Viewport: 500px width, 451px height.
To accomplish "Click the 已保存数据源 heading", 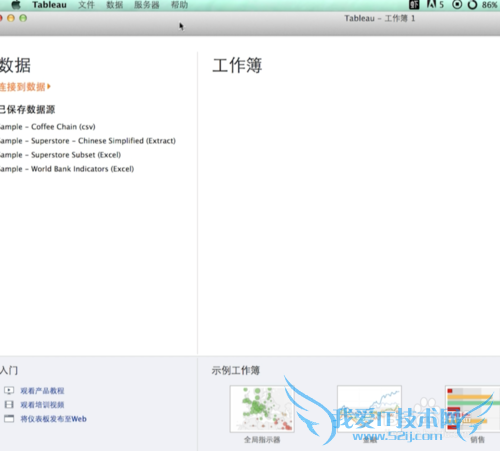I will point(27,109).
